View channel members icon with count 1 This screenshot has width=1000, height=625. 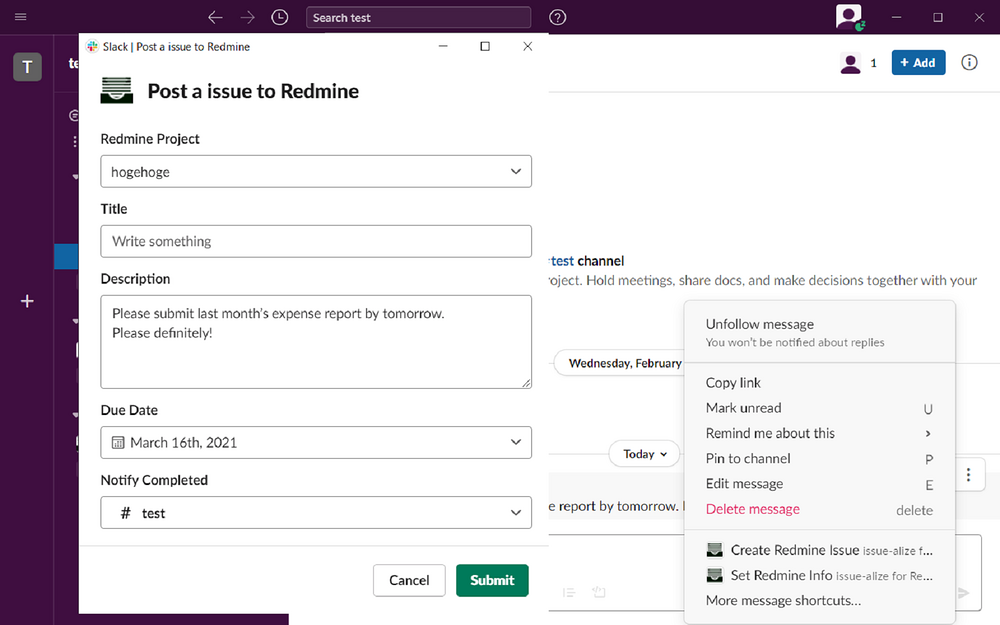pos(858,62)
